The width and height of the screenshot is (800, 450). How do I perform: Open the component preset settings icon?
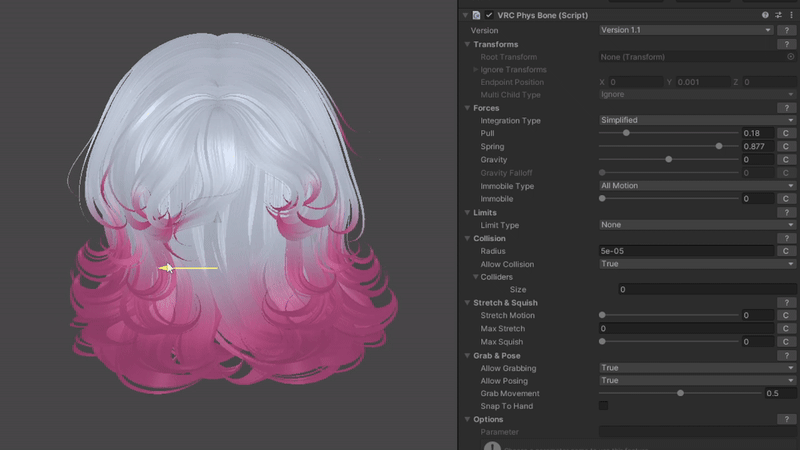click(x=778, y=16)
